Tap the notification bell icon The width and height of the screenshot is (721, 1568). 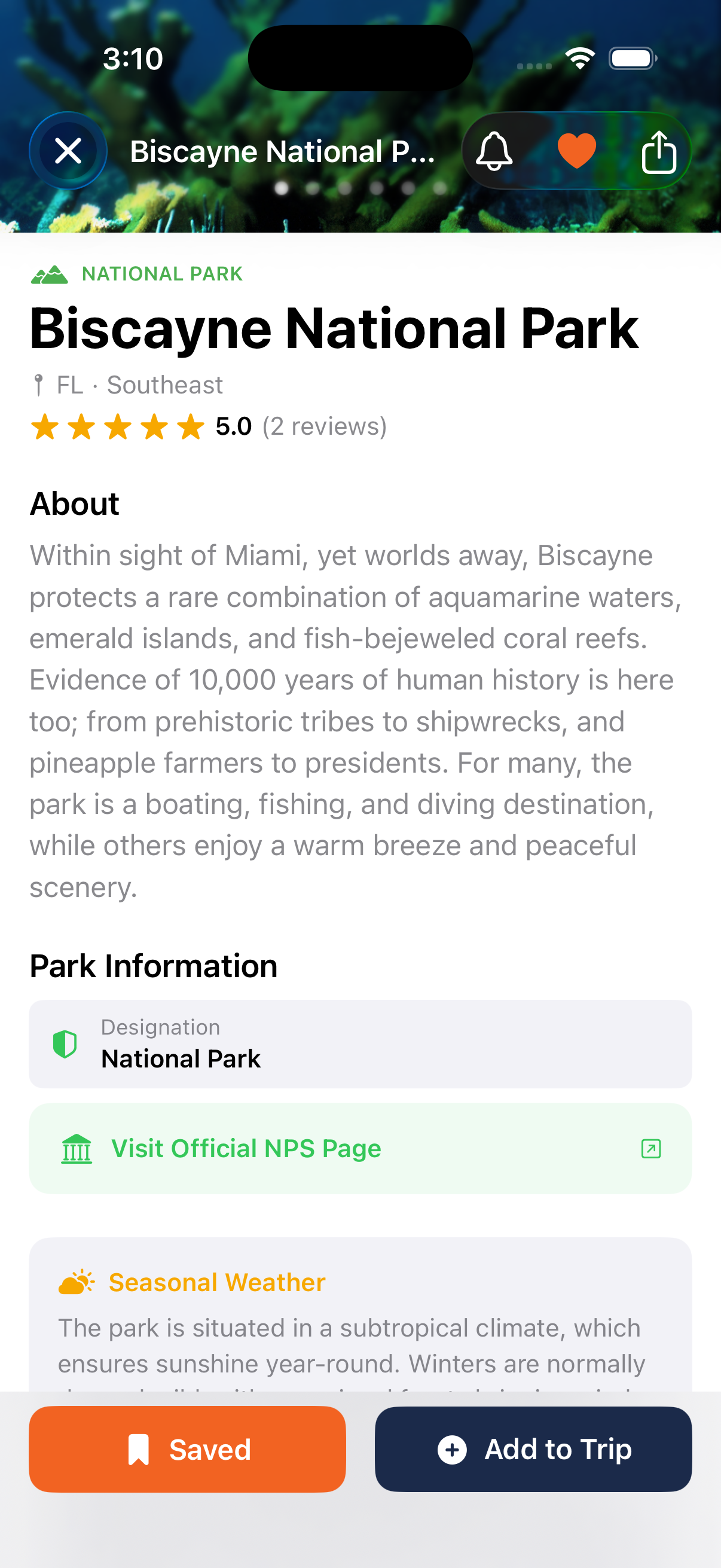(493, 151)
